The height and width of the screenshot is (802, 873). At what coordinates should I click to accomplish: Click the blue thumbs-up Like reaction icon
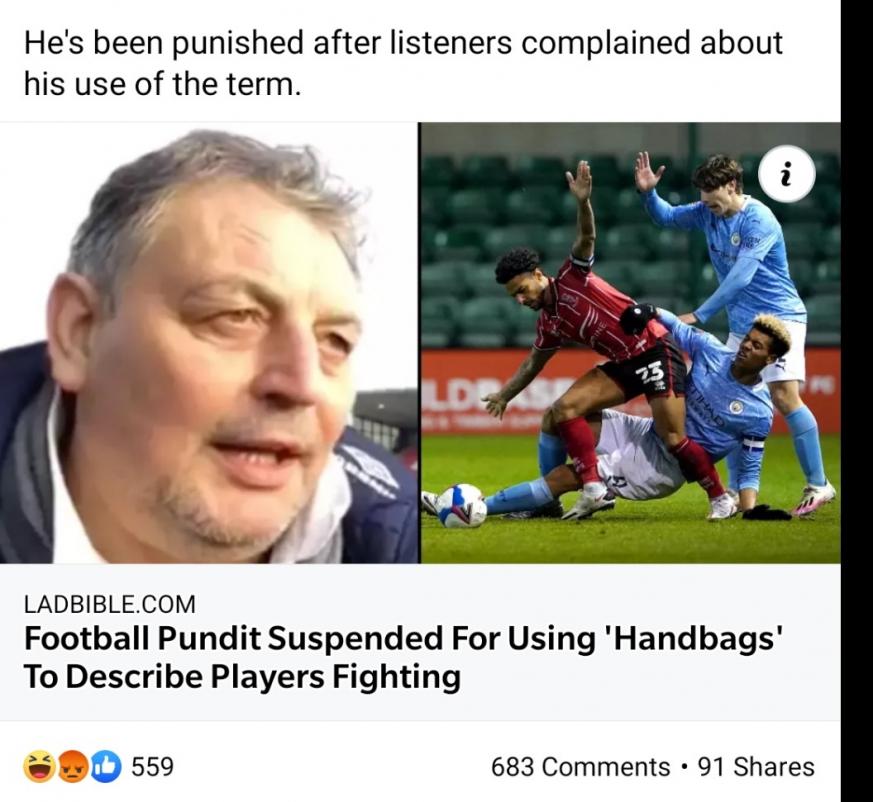106,766
